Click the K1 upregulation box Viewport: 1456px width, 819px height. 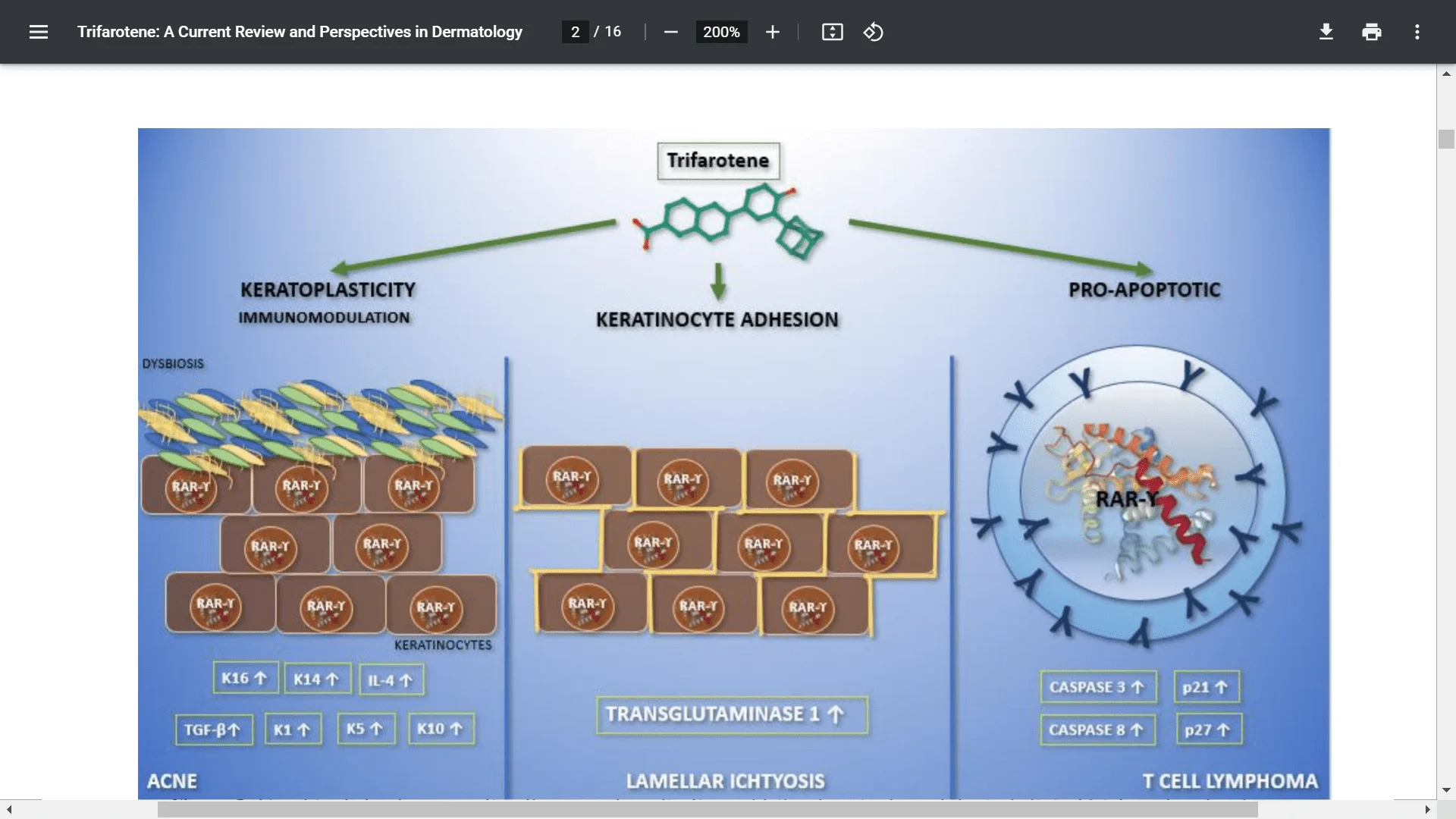click(293, 730)
